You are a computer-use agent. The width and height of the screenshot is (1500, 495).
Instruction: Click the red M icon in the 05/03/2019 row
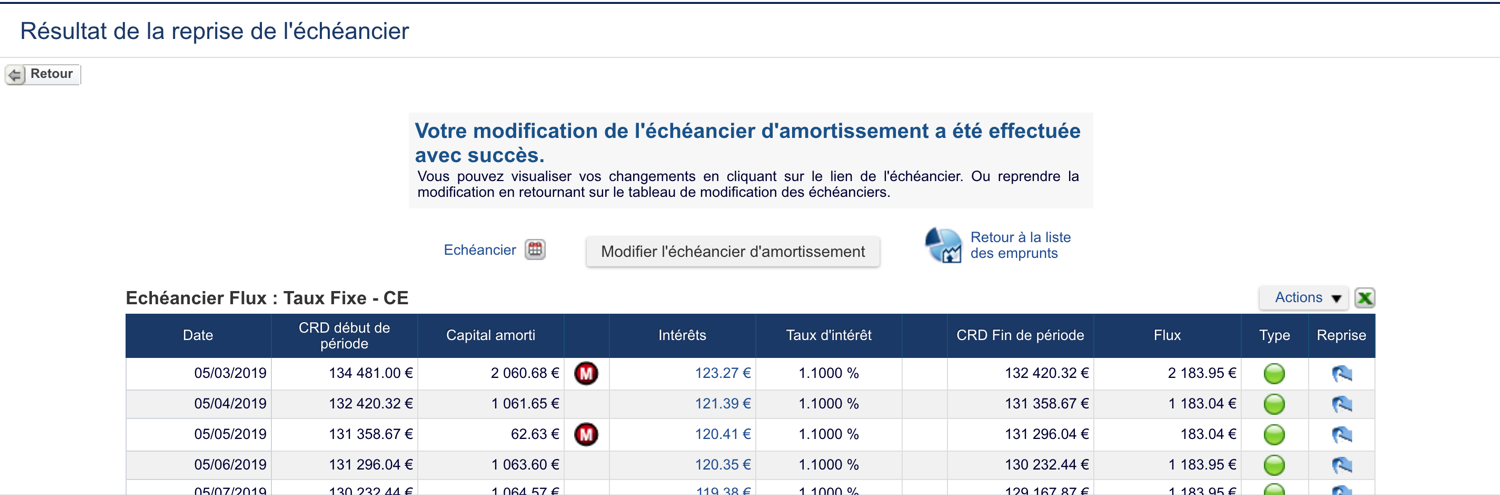[x=586, y=374]
